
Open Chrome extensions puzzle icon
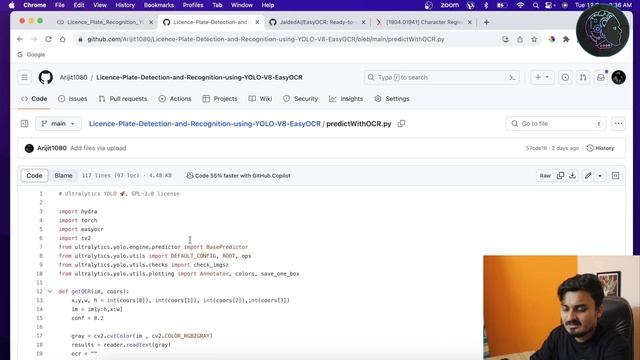[x=566, y=39]
